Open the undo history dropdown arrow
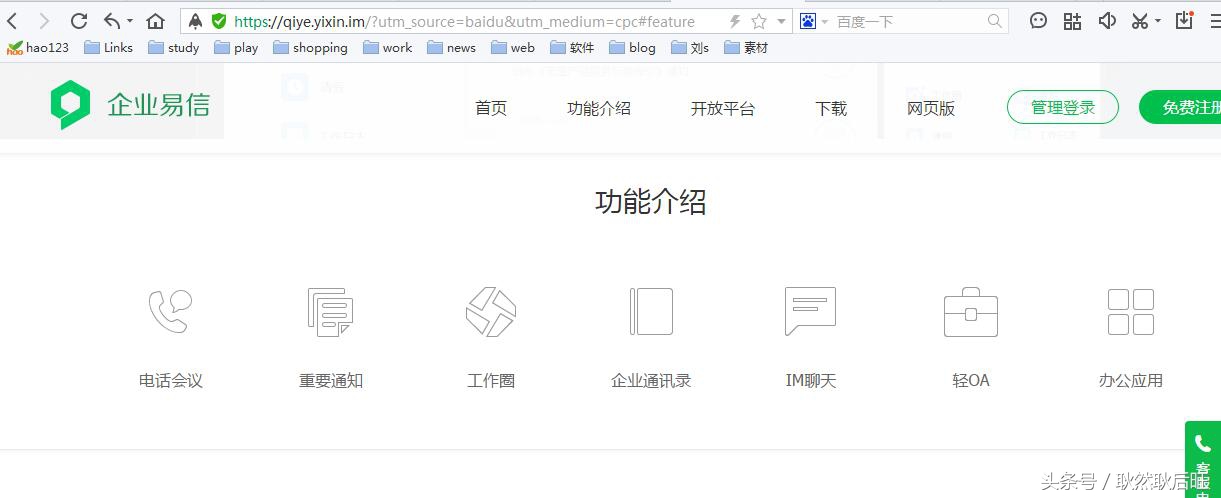 [130, 21]
